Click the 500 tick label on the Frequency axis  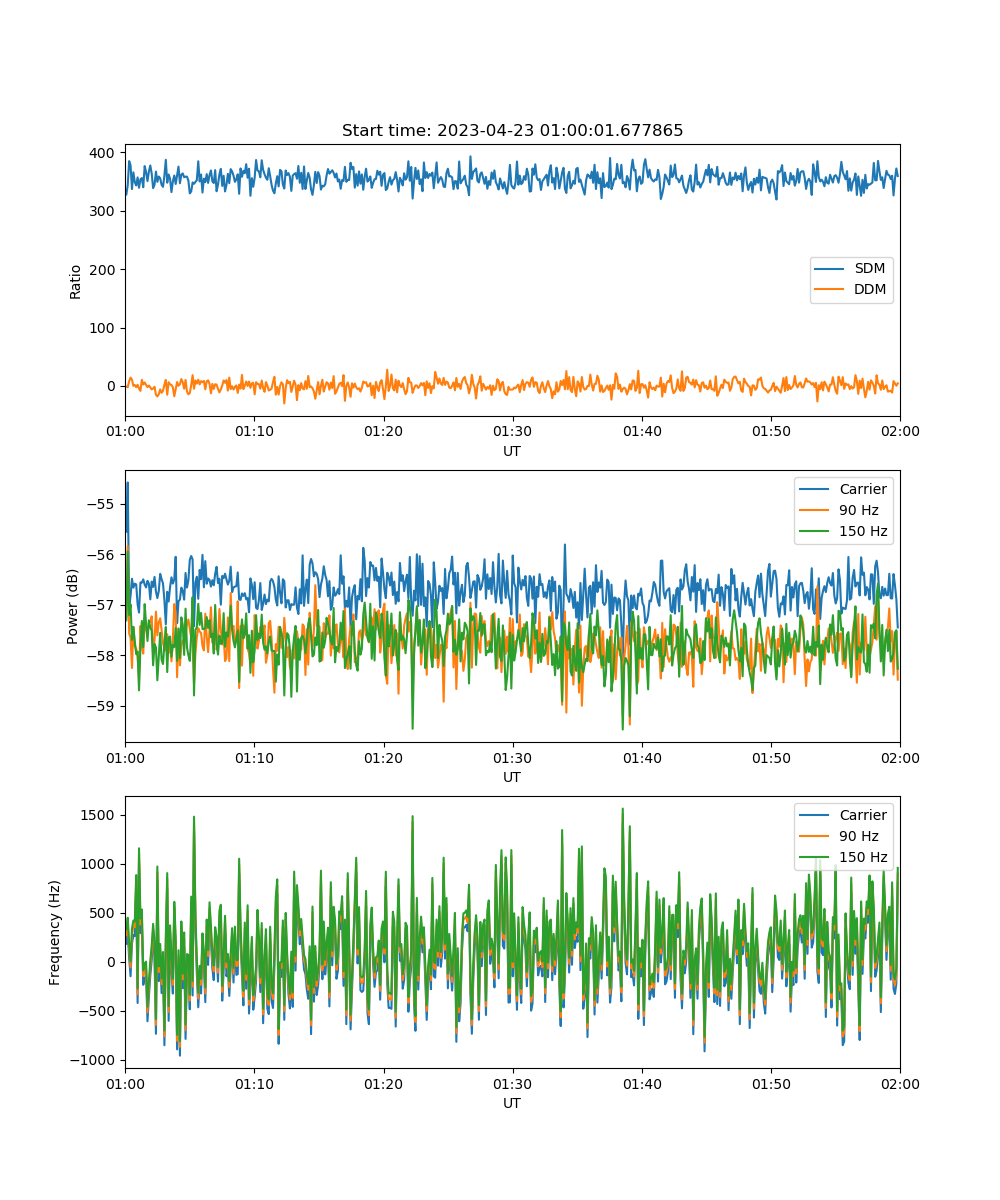click(x=104, y=913)
